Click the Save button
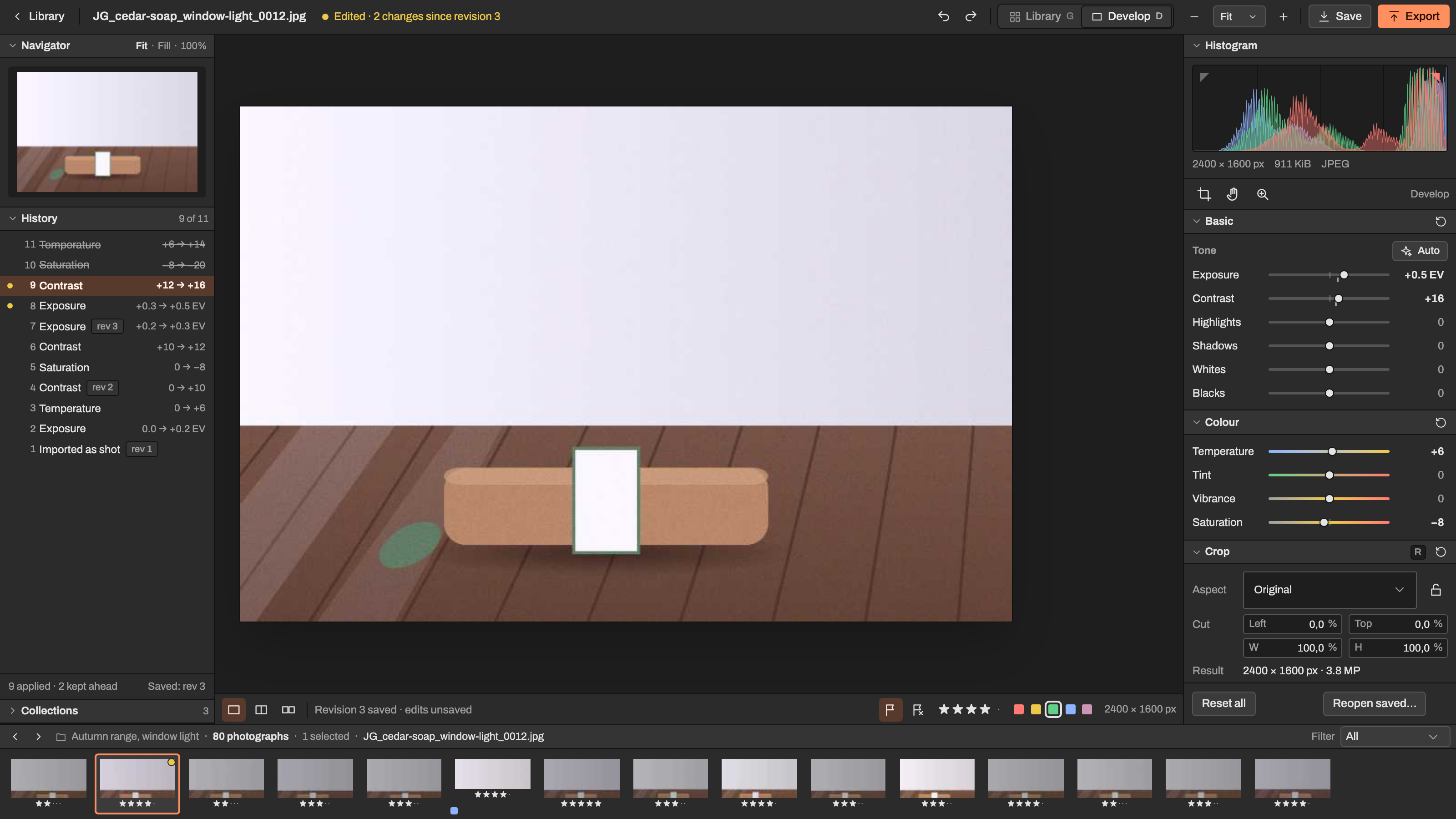The width and height of the screenshot is (1456, 819). 1340,16
